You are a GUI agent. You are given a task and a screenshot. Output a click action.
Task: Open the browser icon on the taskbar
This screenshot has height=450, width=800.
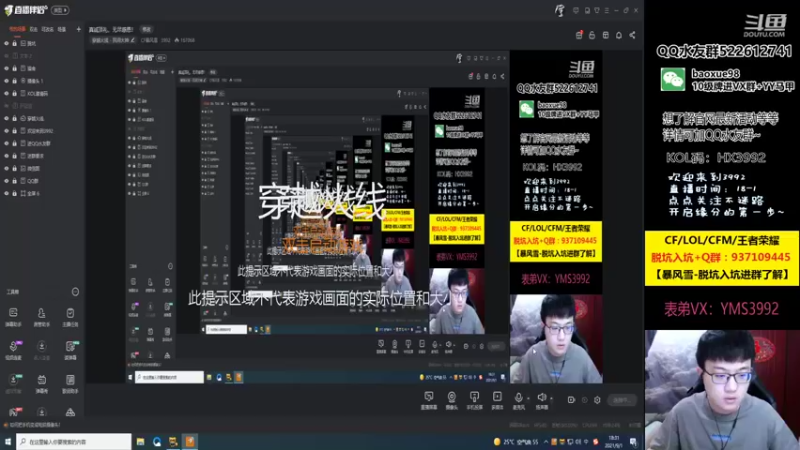point(157,442)
